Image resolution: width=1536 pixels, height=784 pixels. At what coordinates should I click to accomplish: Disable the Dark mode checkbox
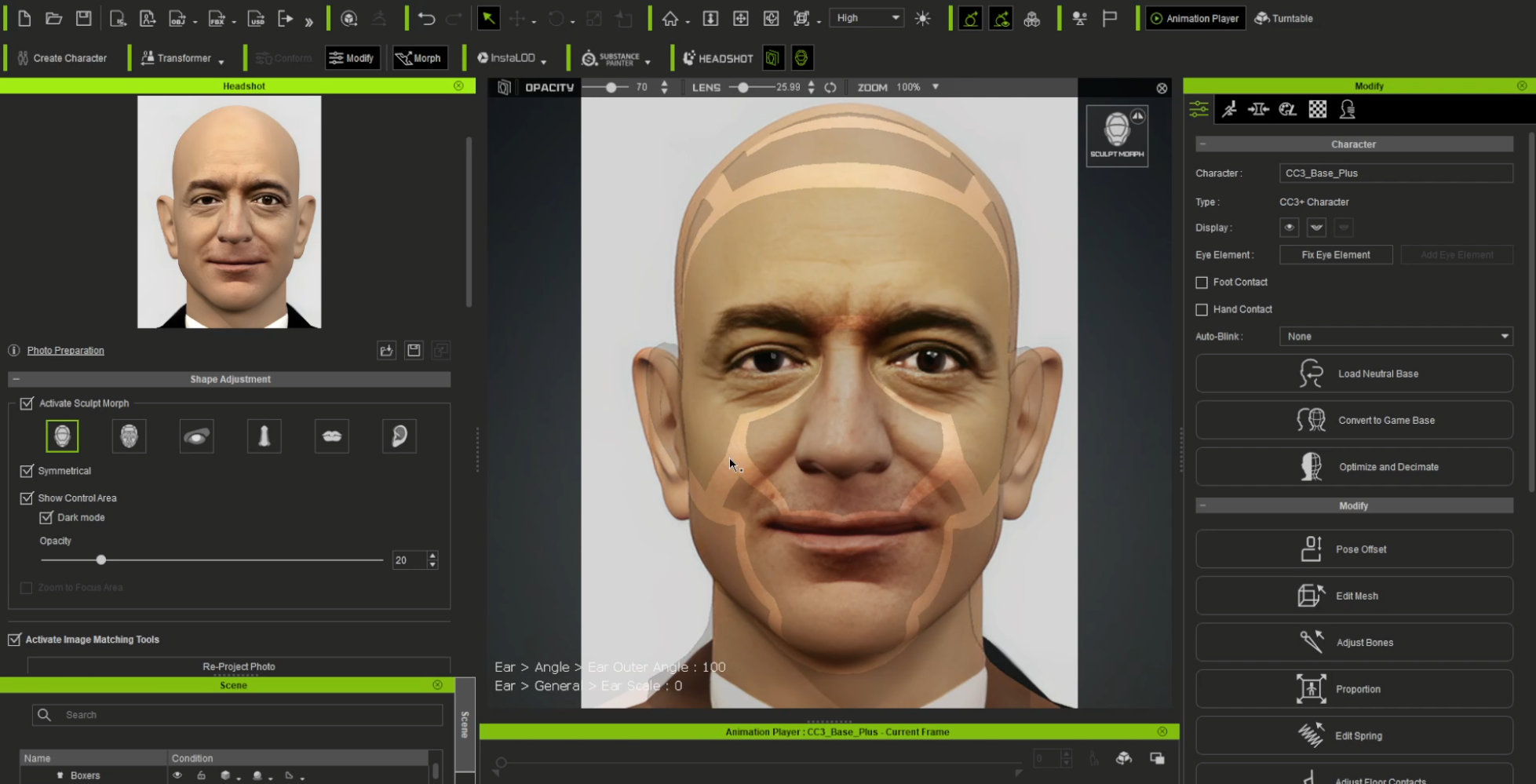click(x=46, y=518)
